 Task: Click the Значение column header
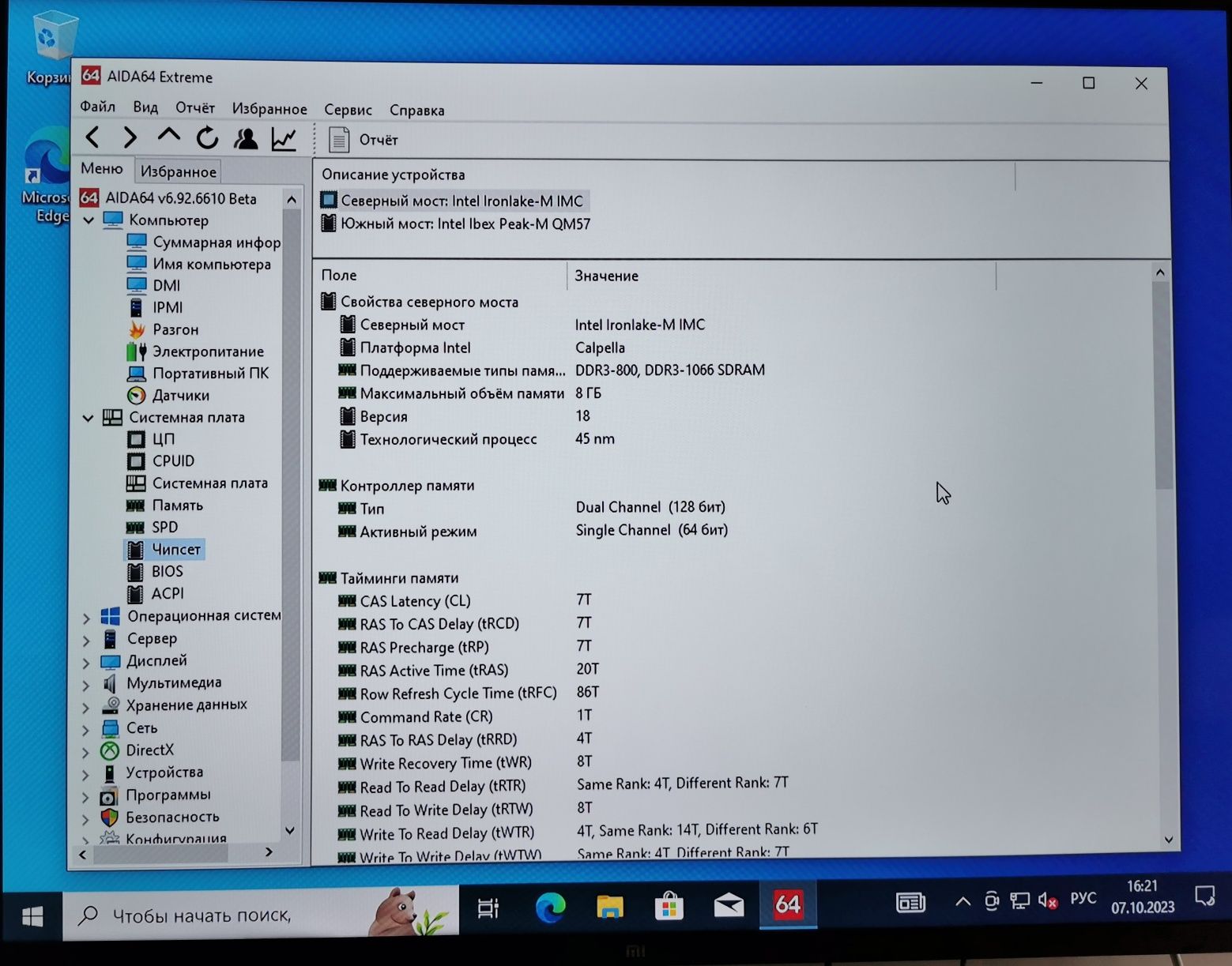(781, 276)
